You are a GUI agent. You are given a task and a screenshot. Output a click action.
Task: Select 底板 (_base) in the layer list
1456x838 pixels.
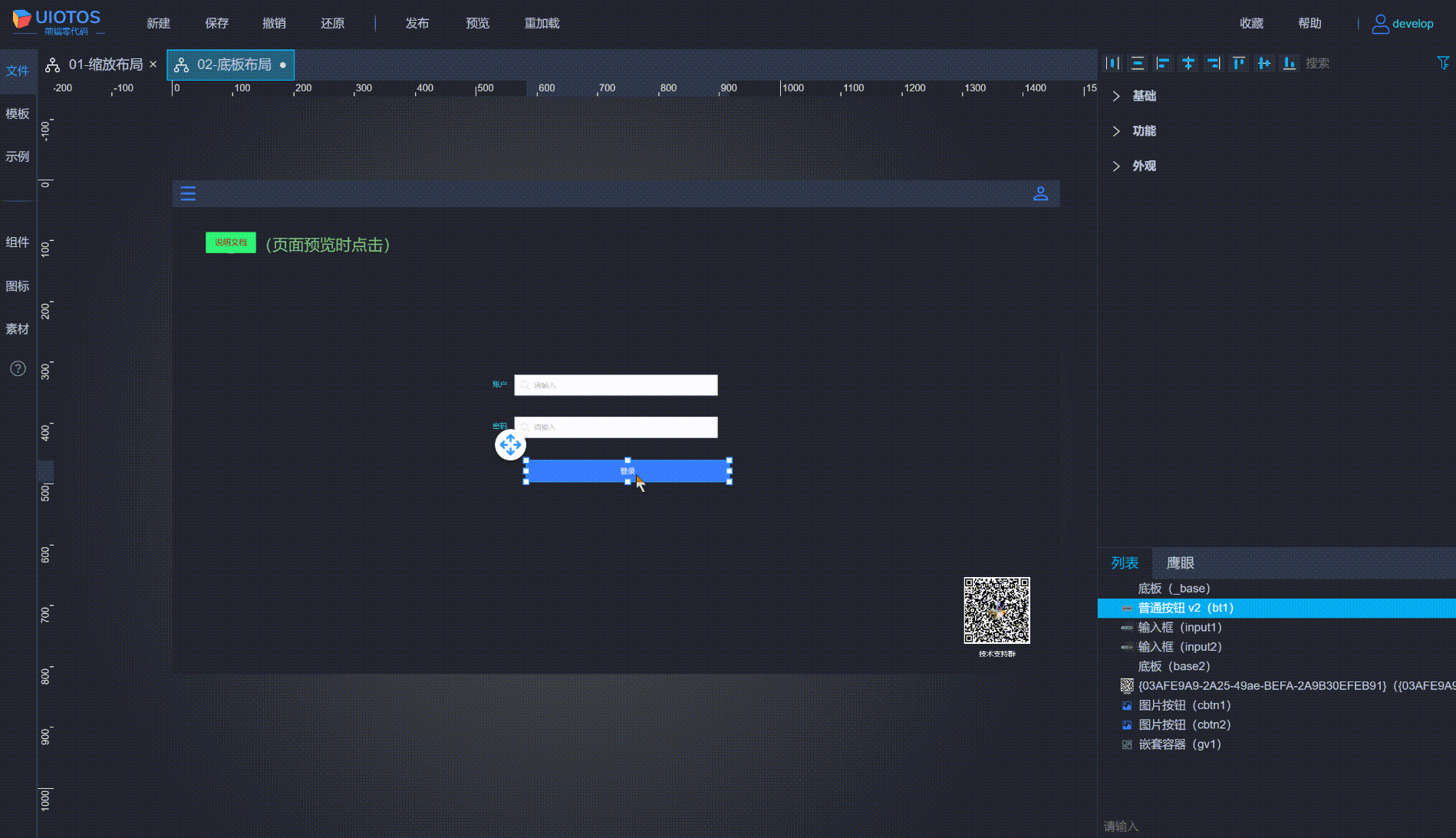tap(1276, 589)
